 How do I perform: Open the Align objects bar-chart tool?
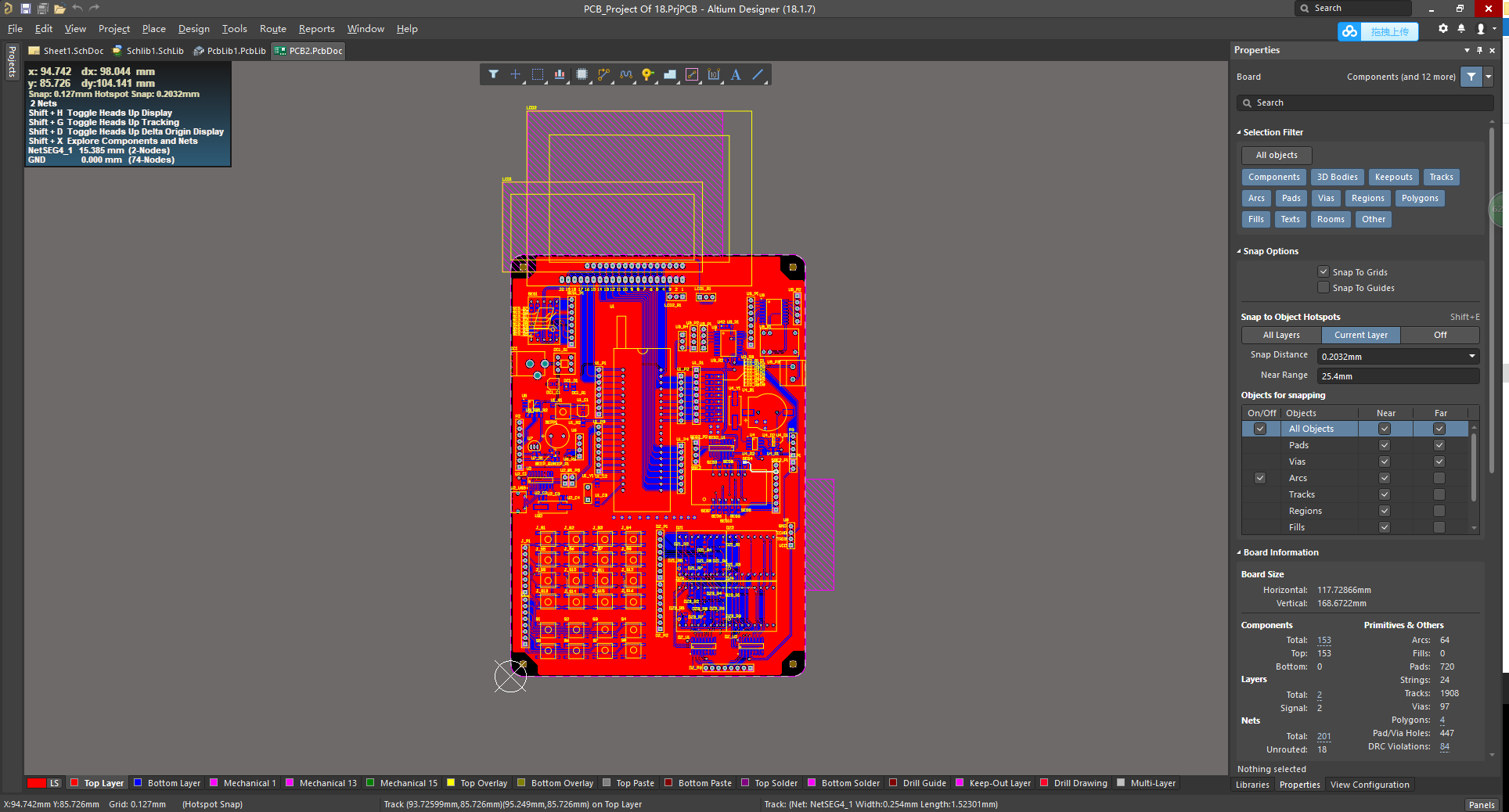tap(560, 74)
